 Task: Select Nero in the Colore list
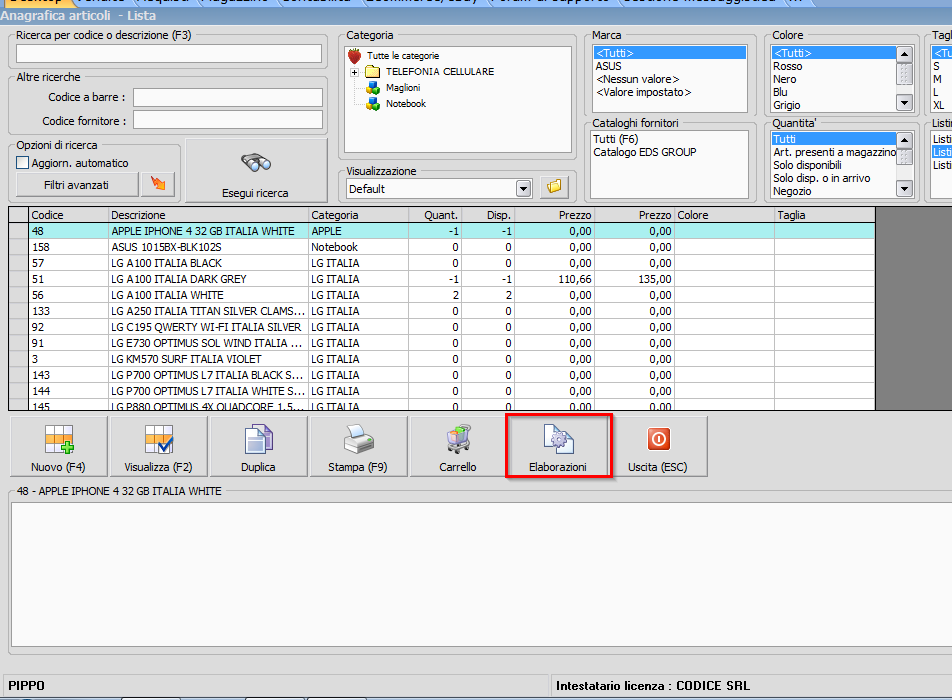[x=834, y=80]
